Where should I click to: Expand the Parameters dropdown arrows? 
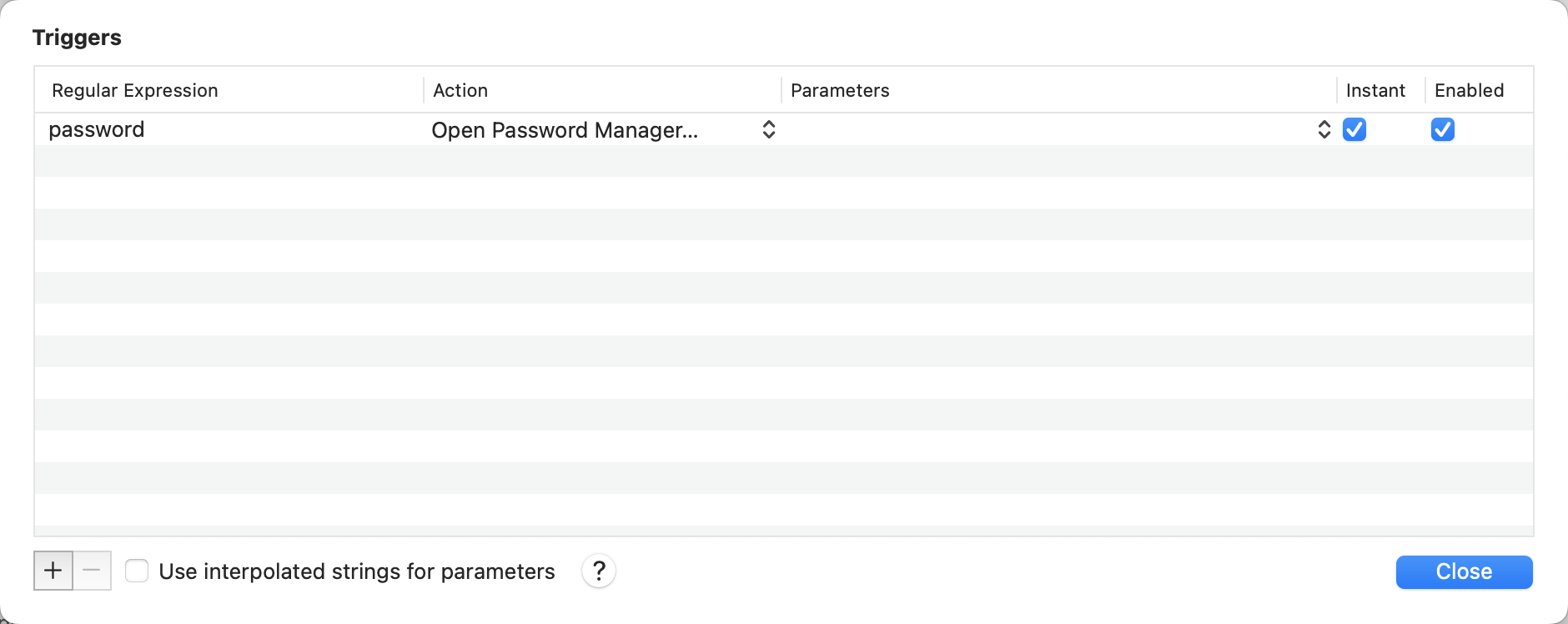pos(1324,130)
